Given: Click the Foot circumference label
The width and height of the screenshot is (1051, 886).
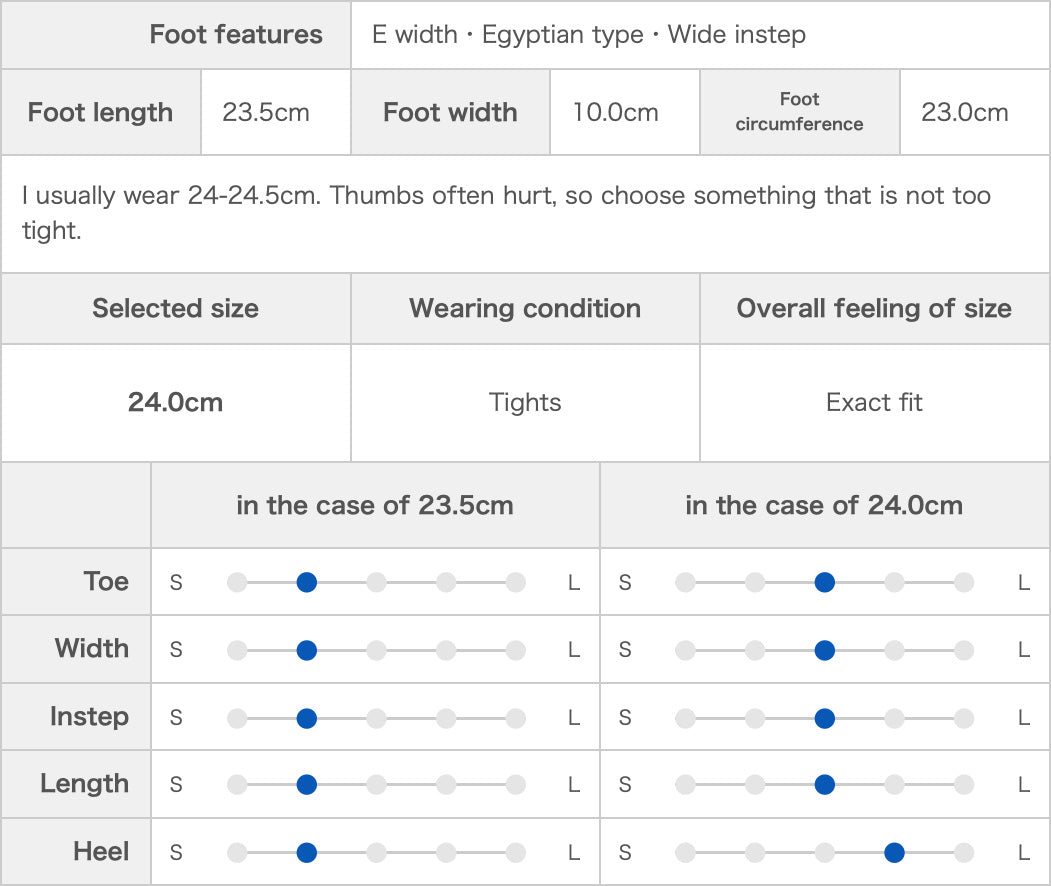Looking at the screenshot, I should tap(799, 112).
